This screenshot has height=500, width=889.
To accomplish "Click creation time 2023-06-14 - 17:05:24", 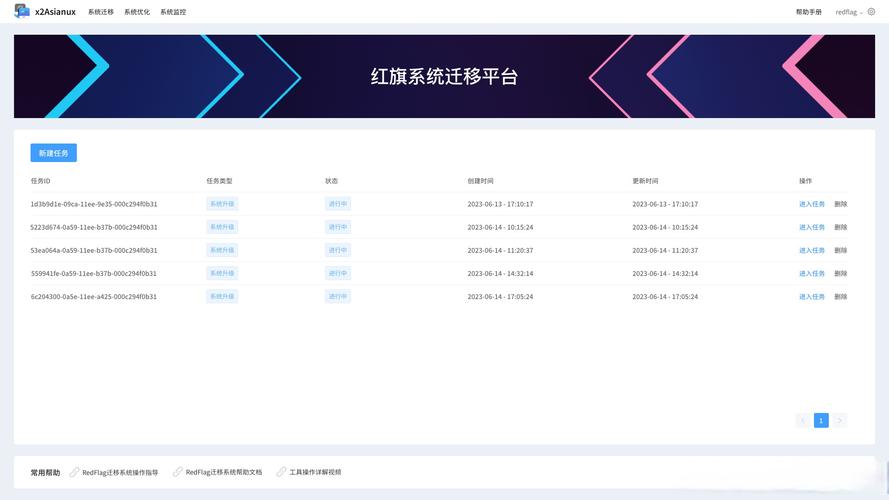I will click(500, 297).
